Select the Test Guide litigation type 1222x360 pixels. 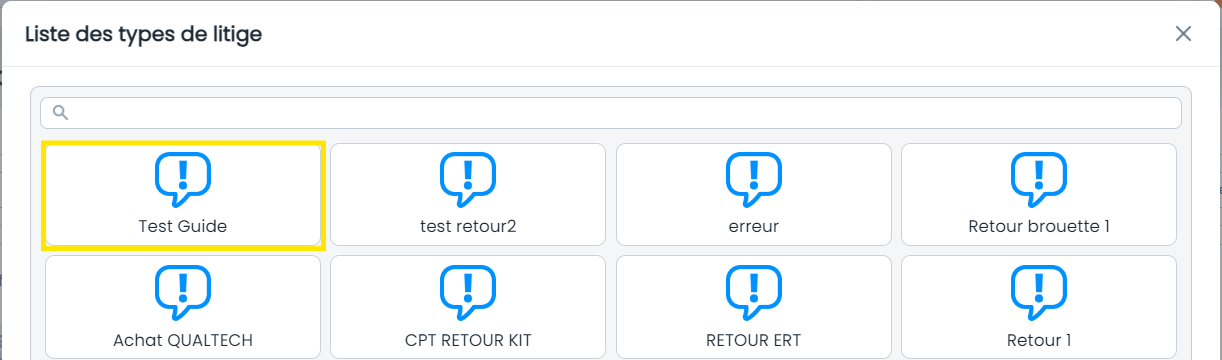point(183,195)
